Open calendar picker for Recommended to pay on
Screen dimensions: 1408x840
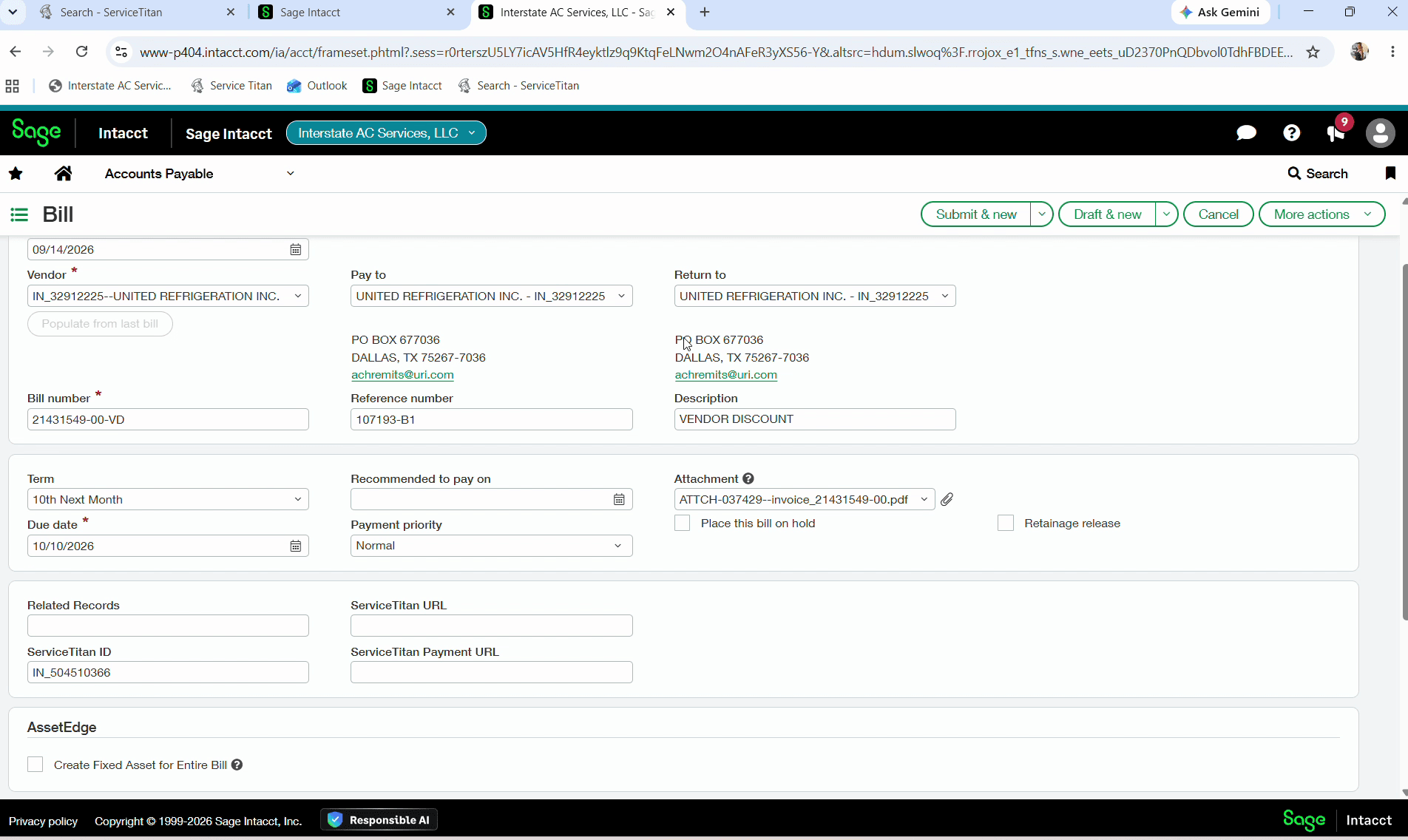pos(619,500)
